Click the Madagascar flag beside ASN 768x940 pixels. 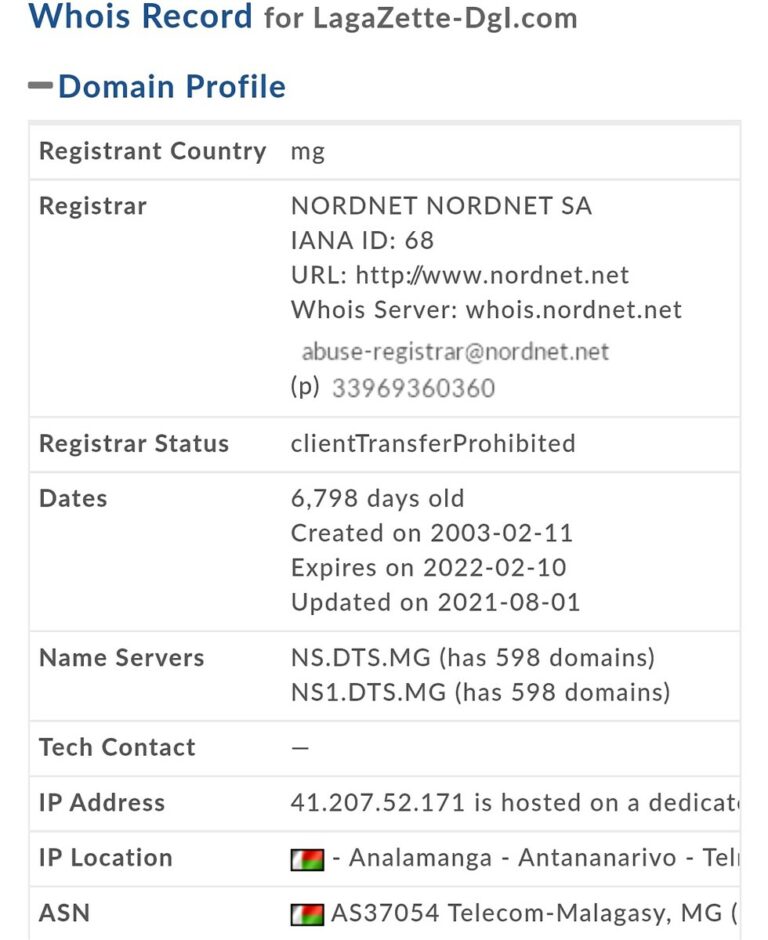(307, 915)
